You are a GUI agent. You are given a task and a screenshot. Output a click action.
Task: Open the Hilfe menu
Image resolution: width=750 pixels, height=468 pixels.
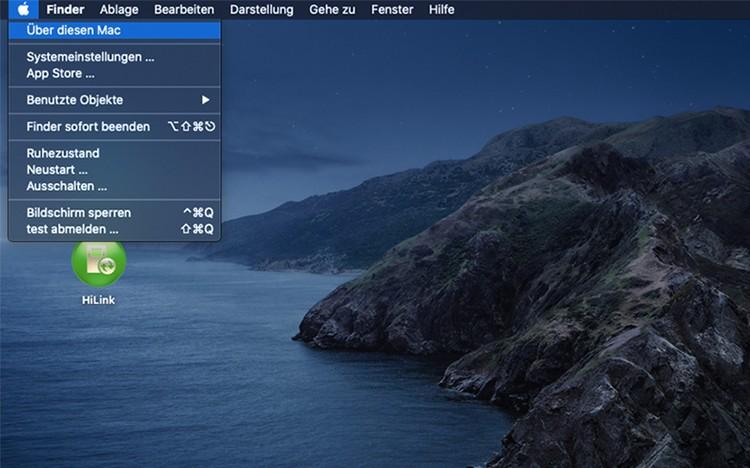441,10
